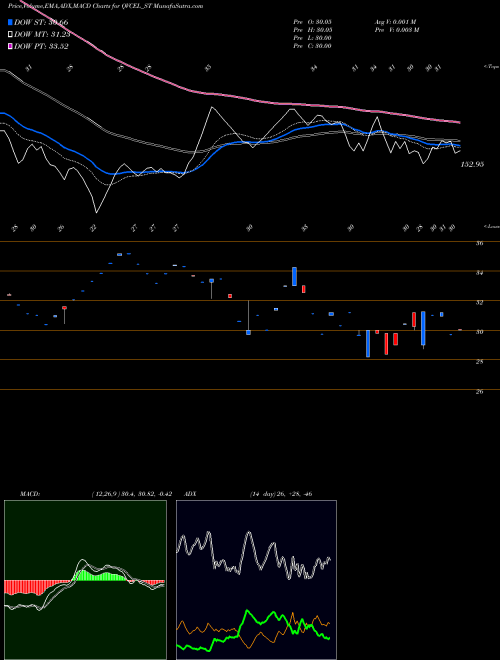Click the green +DI line in ADX panel

[x=248, y=612]
